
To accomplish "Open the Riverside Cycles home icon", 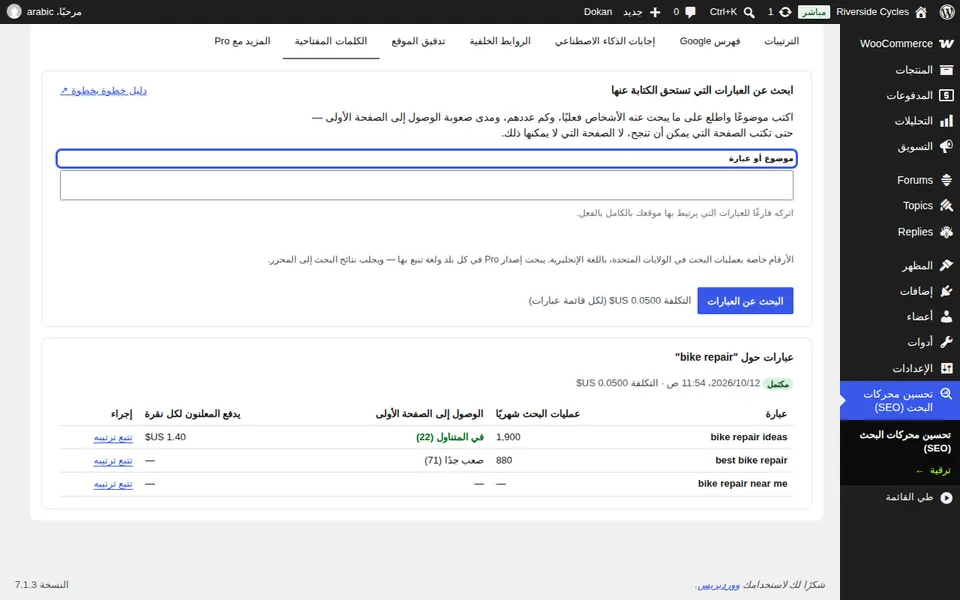I will coord(920,12).
